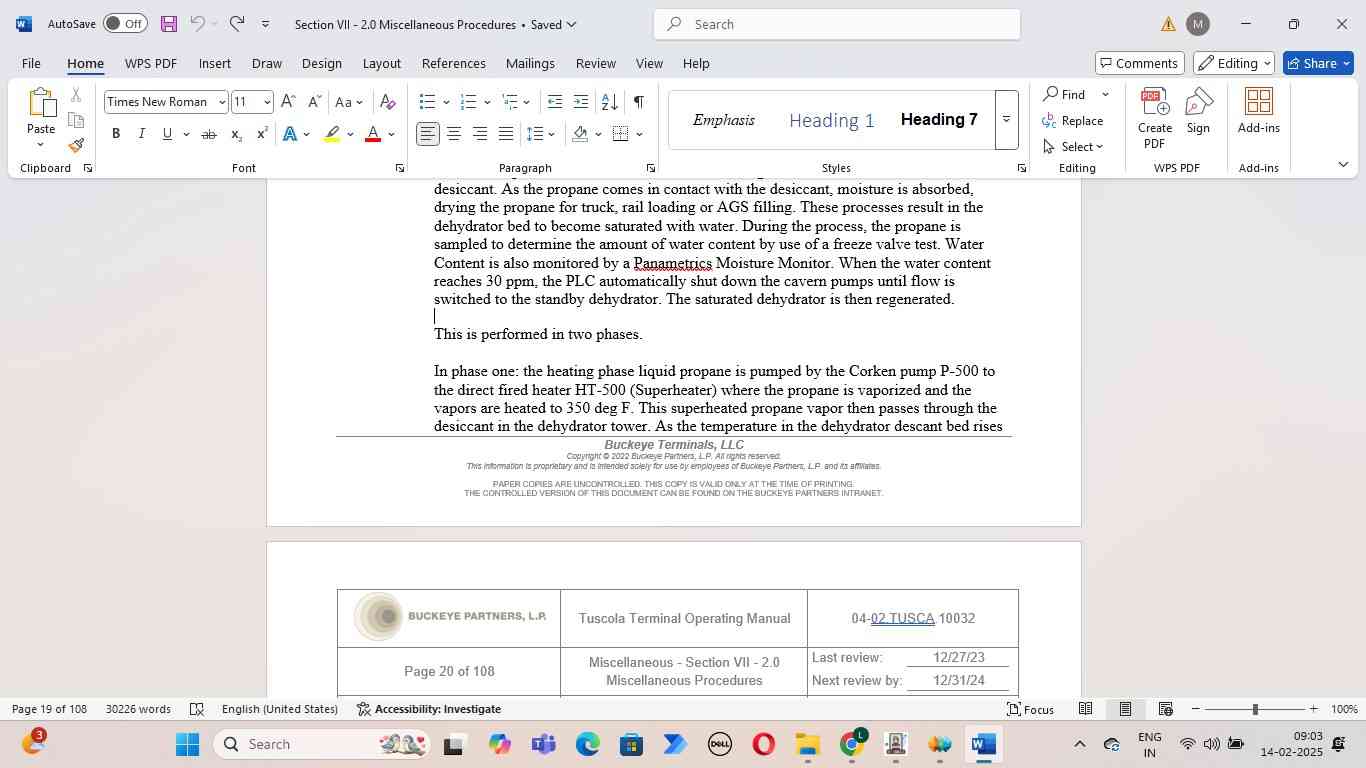1366x768 pixels.
Task: Click the Clear All Formatting icon
Action: click(x=388, y=102)
